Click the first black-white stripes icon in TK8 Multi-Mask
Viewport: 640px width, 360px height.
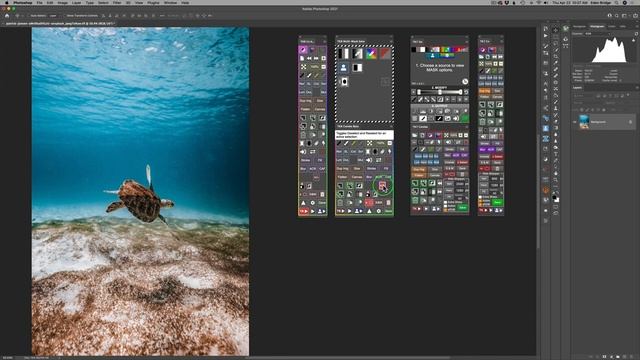point(344,53)
